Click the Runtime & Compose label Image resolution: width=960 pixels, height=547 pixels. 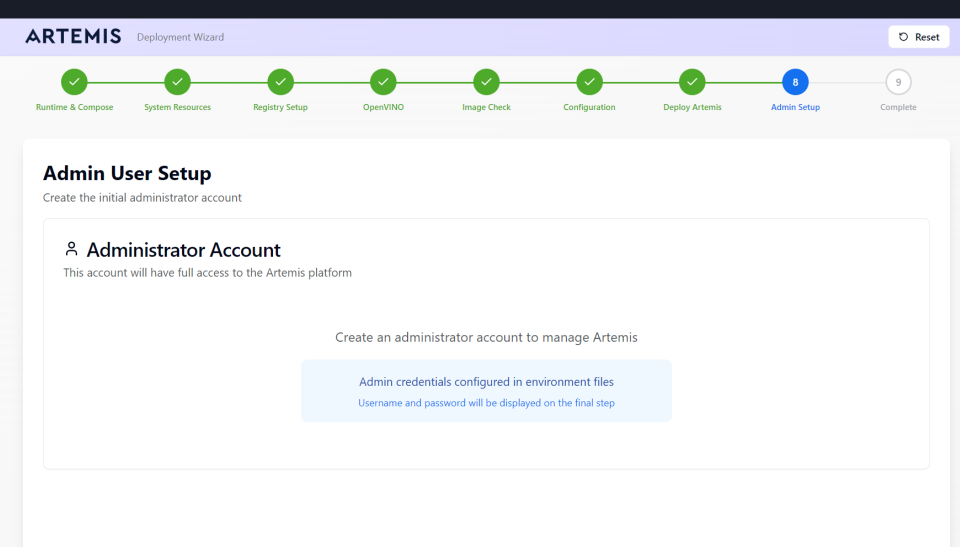[x=74, y=107]
